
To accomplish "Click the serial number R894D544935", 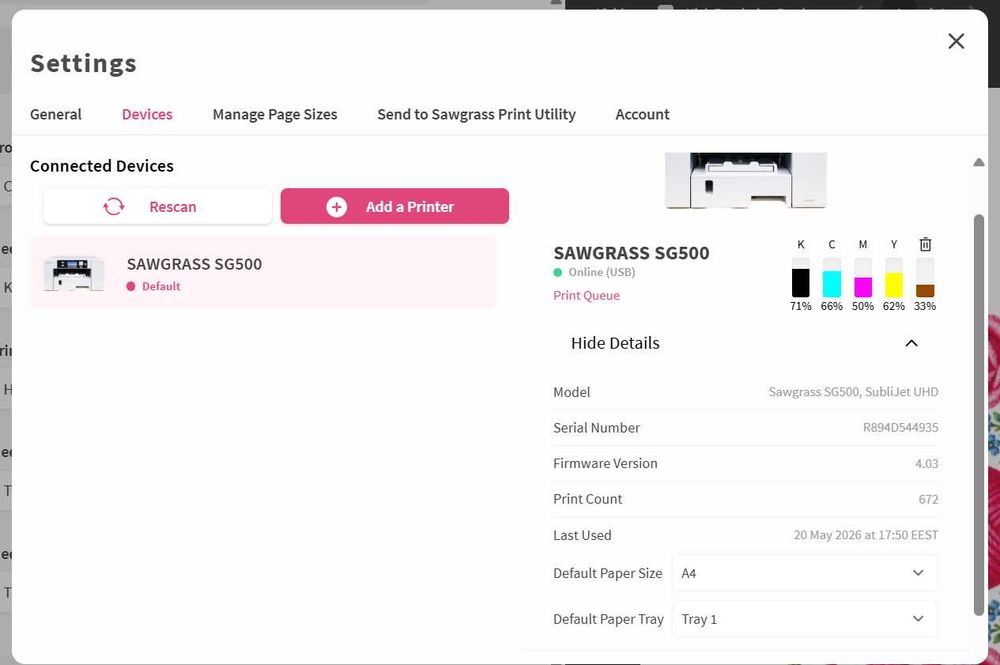I will 901,427.
